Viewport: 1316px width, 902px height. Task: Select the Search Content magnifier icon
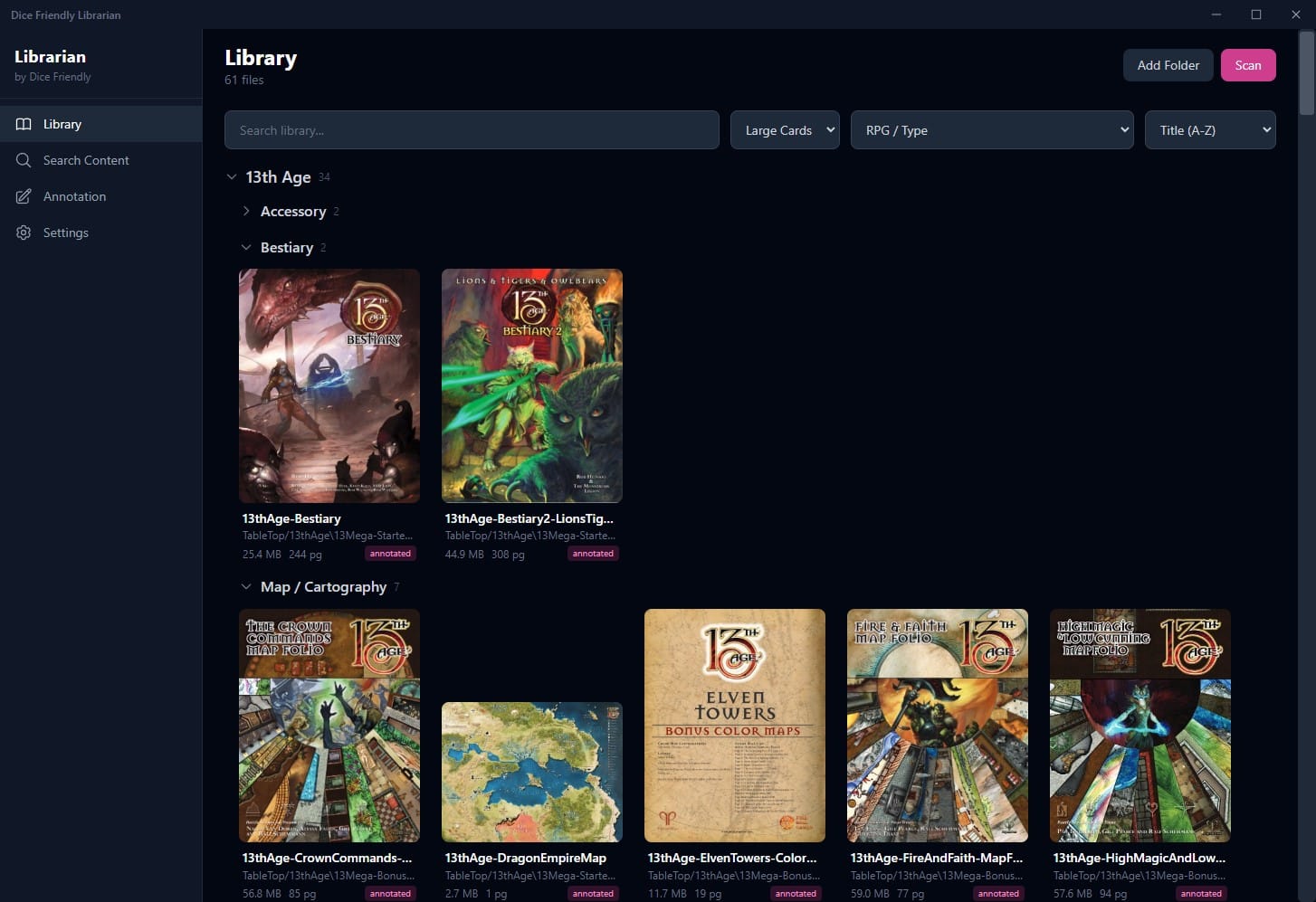coord(24,160)
